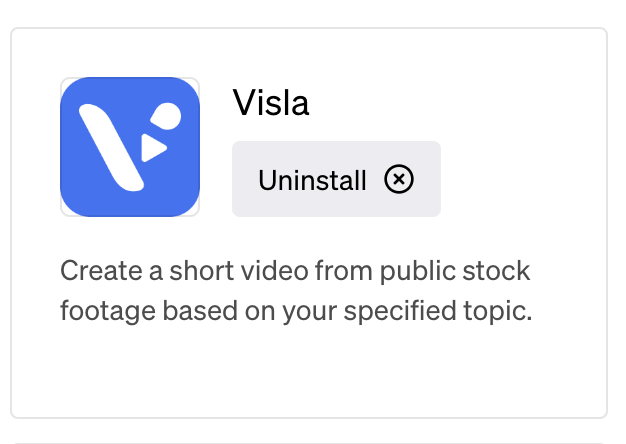Click the word "Create" in description
Image resolution: width=626 pixels, height=444 pixels.
coord(101,271)
